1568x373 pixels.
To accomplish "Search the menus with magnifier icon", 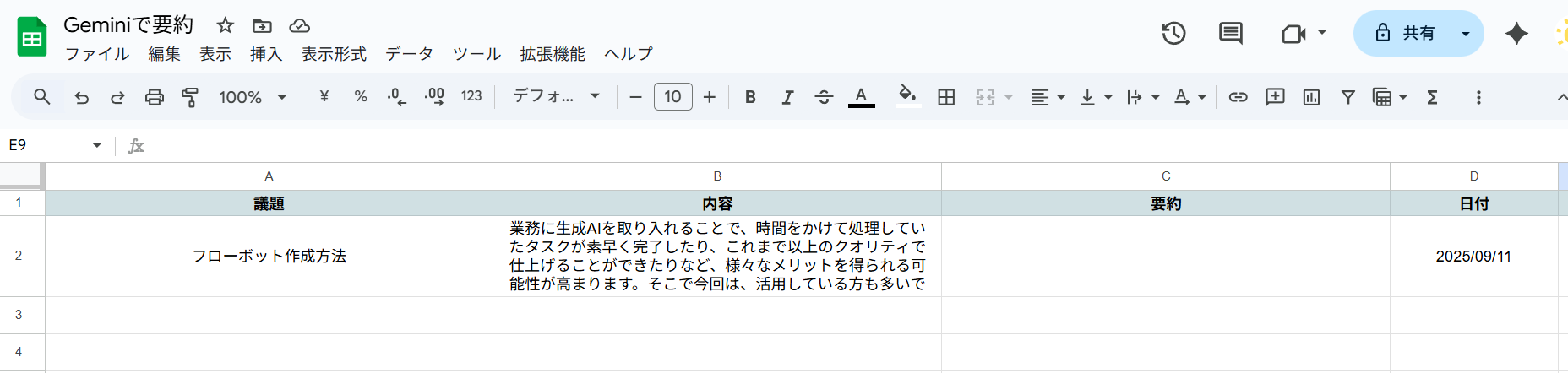I will [41, 97].
